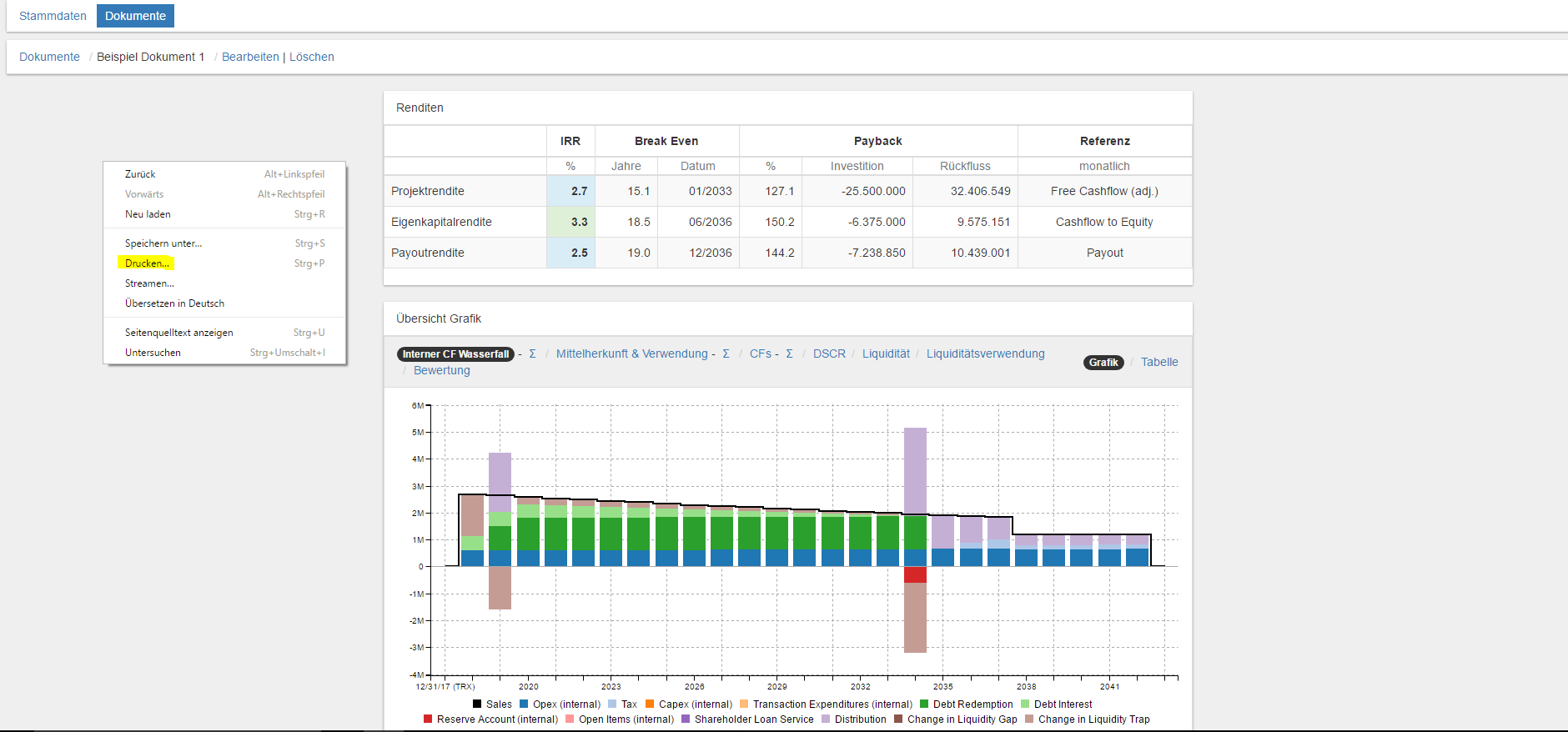
Task: Switch the overview to Tabelle view
Action: (x=1158, y=362)
